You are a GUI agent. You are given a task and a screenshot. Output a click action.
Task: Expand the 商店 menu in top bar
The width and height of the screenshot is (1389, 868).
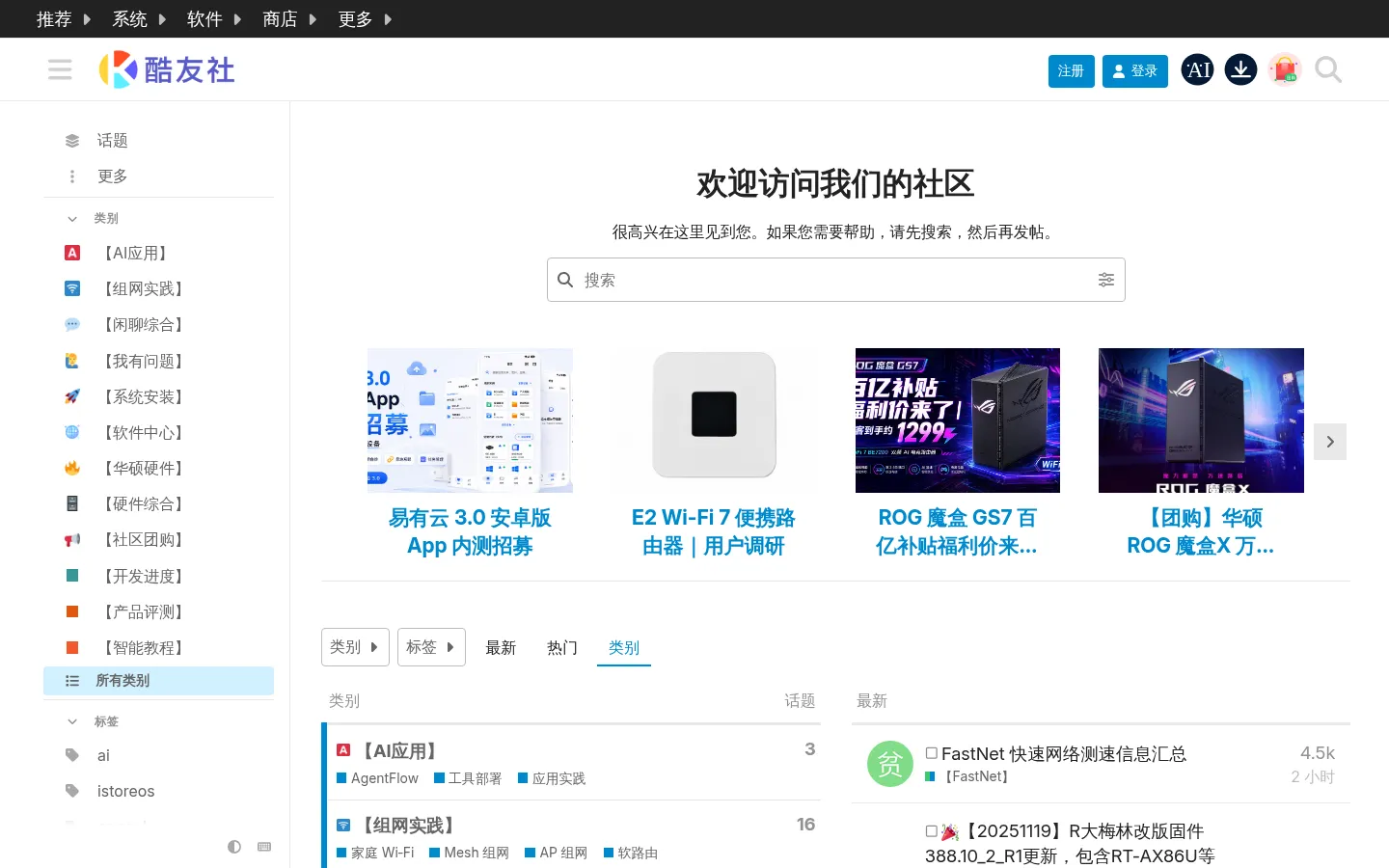click(289, 19)
